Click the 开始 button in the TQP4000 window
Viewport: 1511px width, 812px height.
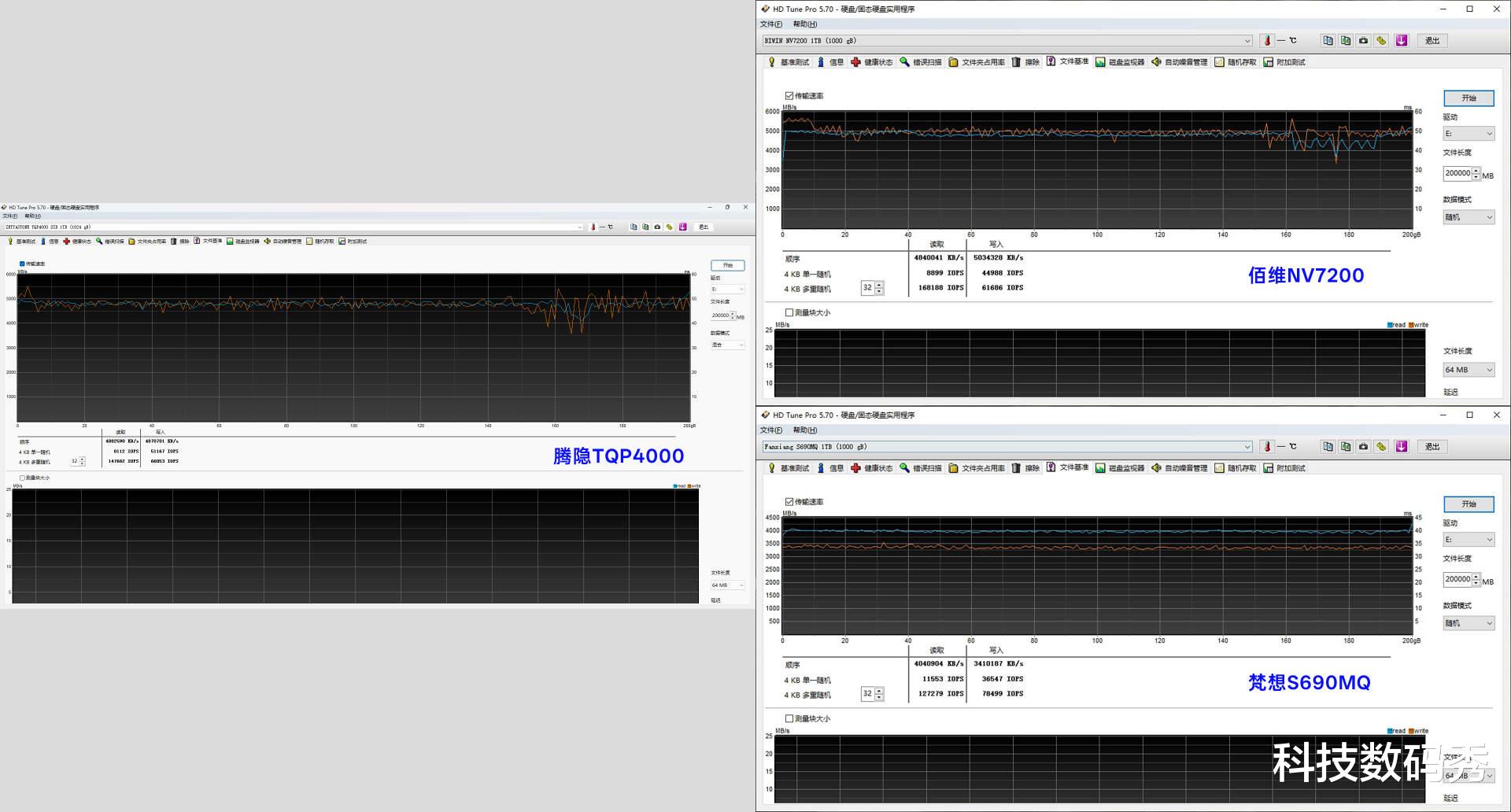[x=728, y=266]
